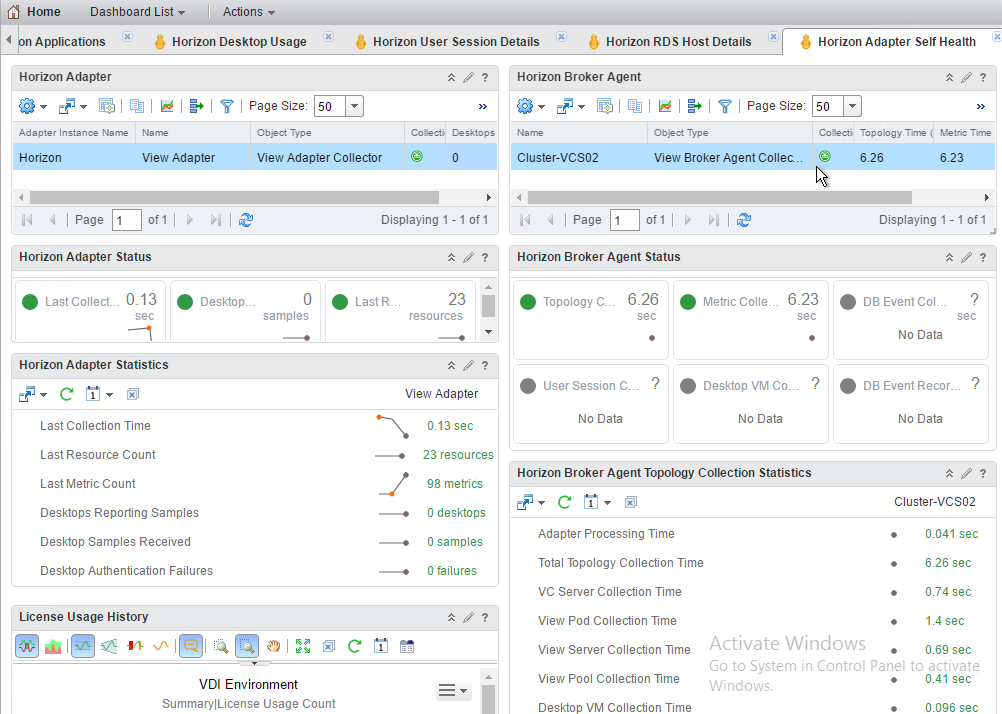
Task: Collapse the Horizon Broker Agent widget
Action: (x=949, y=77)
